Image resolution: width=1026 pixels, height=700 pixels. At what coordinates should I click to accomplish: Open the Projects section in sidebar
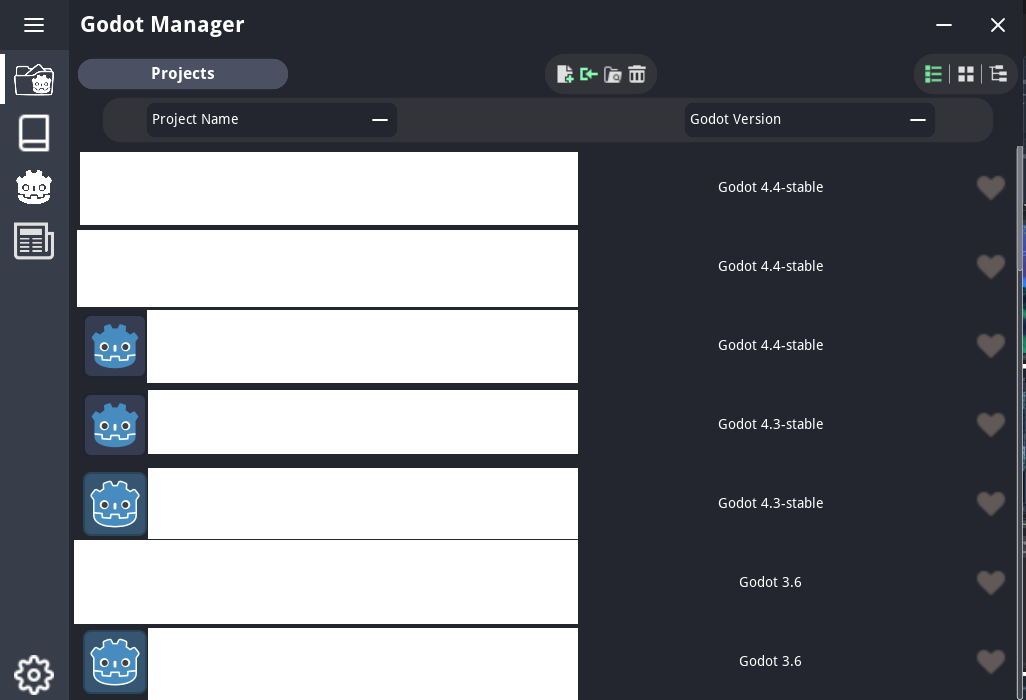click(34, 79)
